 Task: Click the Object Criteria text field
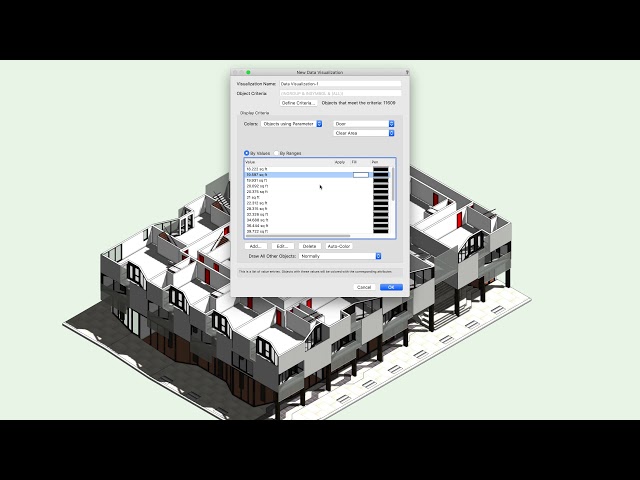click(340, 93)
